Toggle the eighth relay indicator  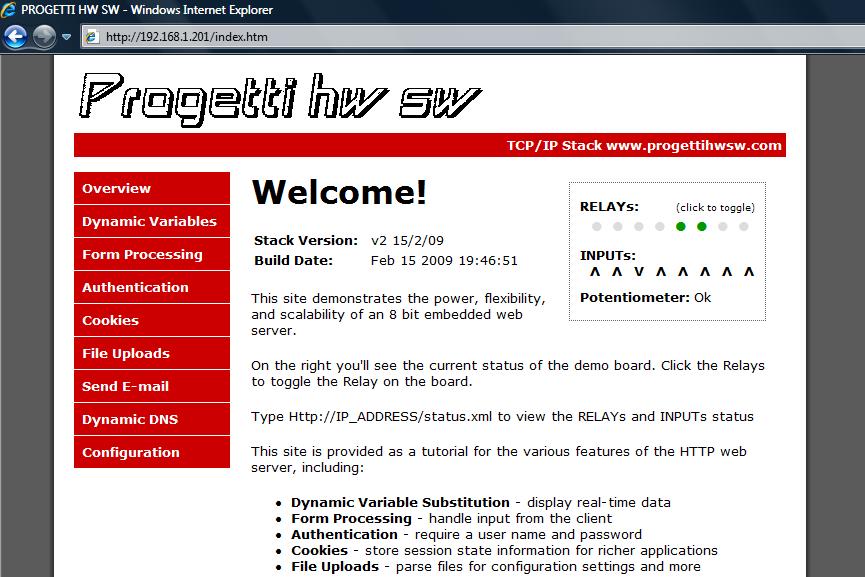coord(744,226)
